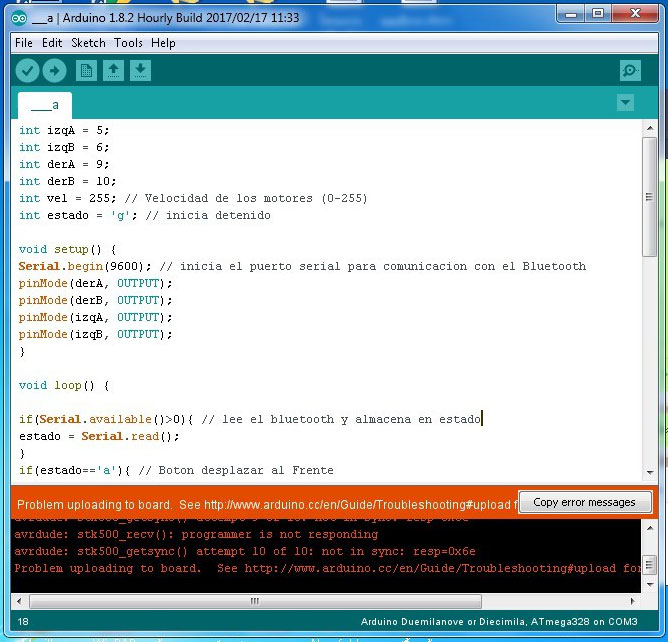Click the console horizontal scrollbar thumb
The image size is (668, 642).
(x=255, y=602)
